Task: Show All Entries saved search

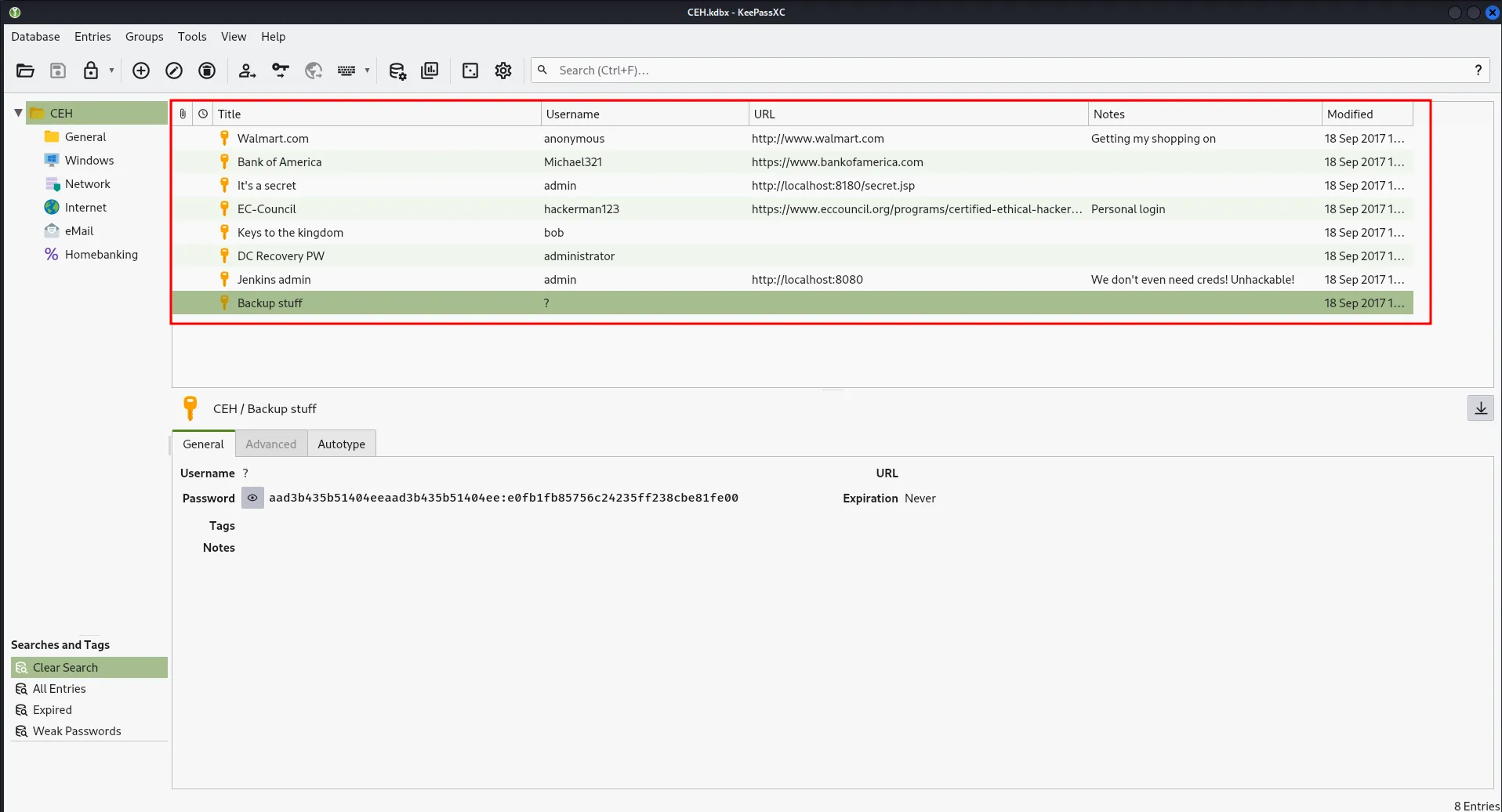Action: click(x=89, y=689)
